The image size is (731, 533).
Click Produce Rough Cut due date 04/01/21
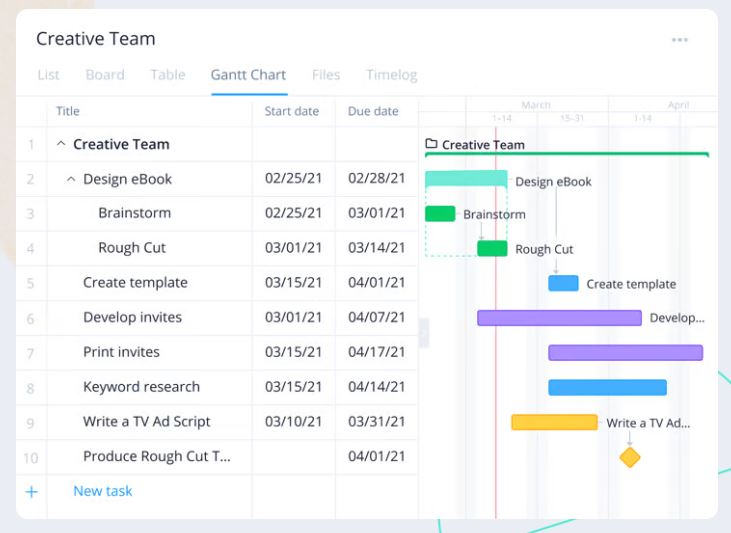click(x=376, y=456)
